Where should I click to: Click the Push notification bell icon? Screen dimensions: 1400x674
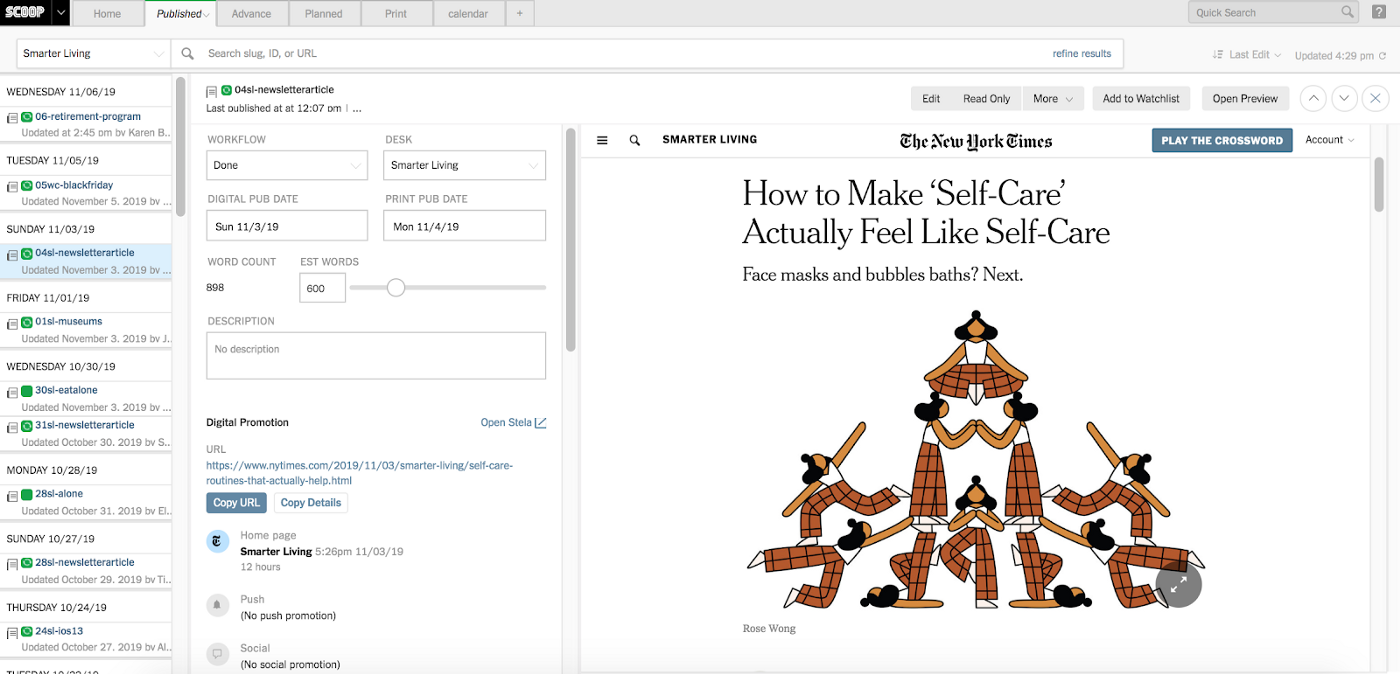tap(217, 606)
